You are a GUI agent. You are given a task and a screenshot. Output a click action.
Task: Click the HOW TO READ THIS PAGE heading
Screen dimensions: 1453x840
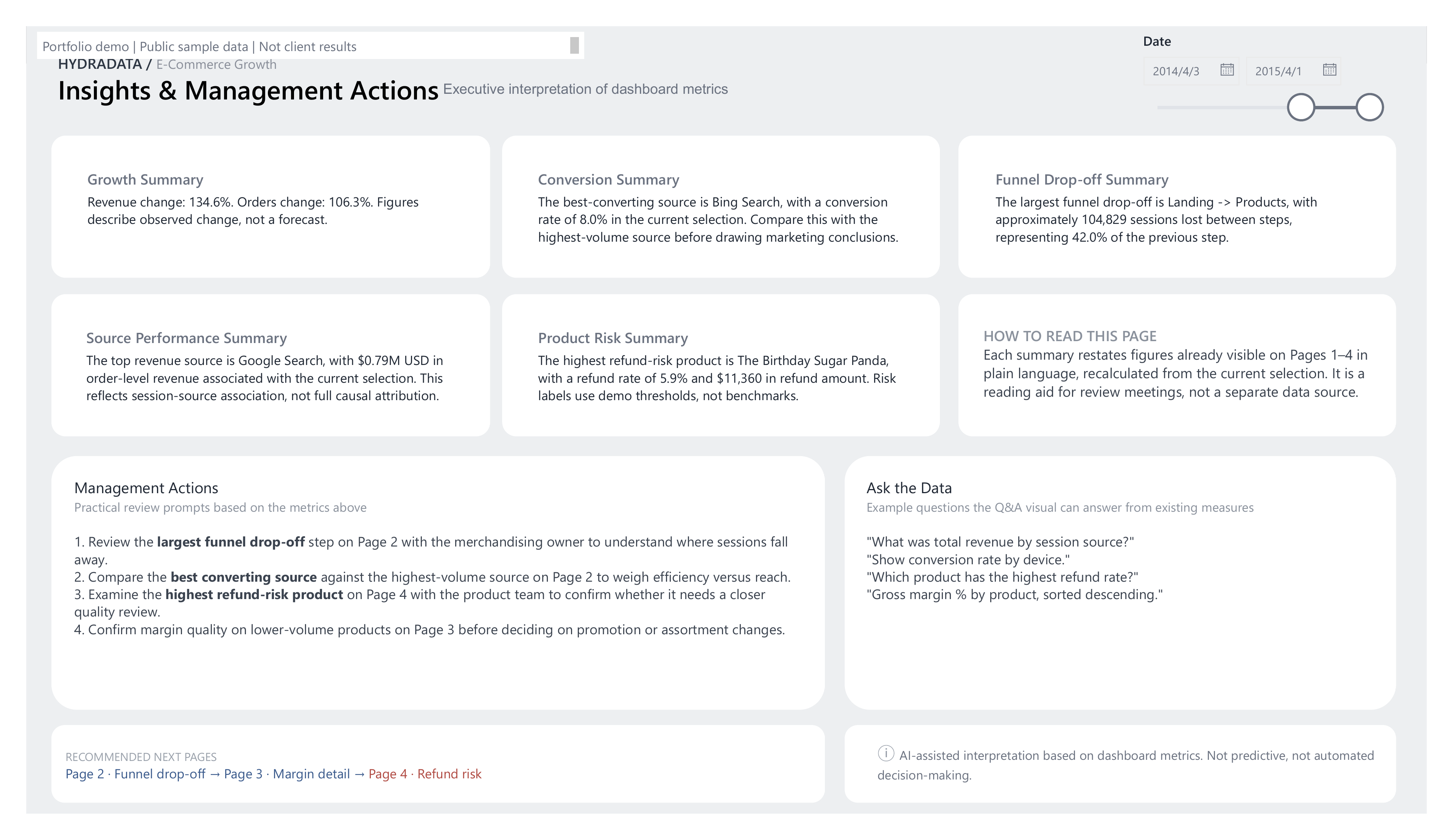1070,336
